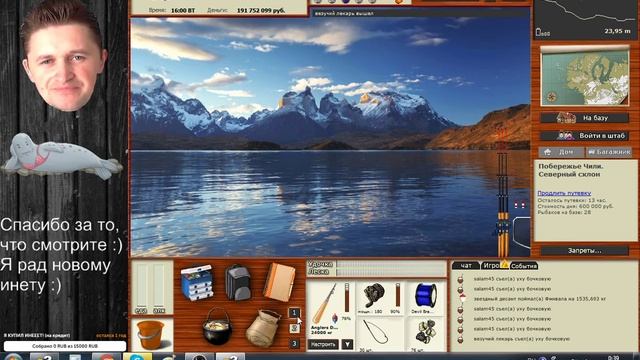Open the orange notebook journal
The width and height of the screenshot is (640, 360).
[x=279, y=282]
